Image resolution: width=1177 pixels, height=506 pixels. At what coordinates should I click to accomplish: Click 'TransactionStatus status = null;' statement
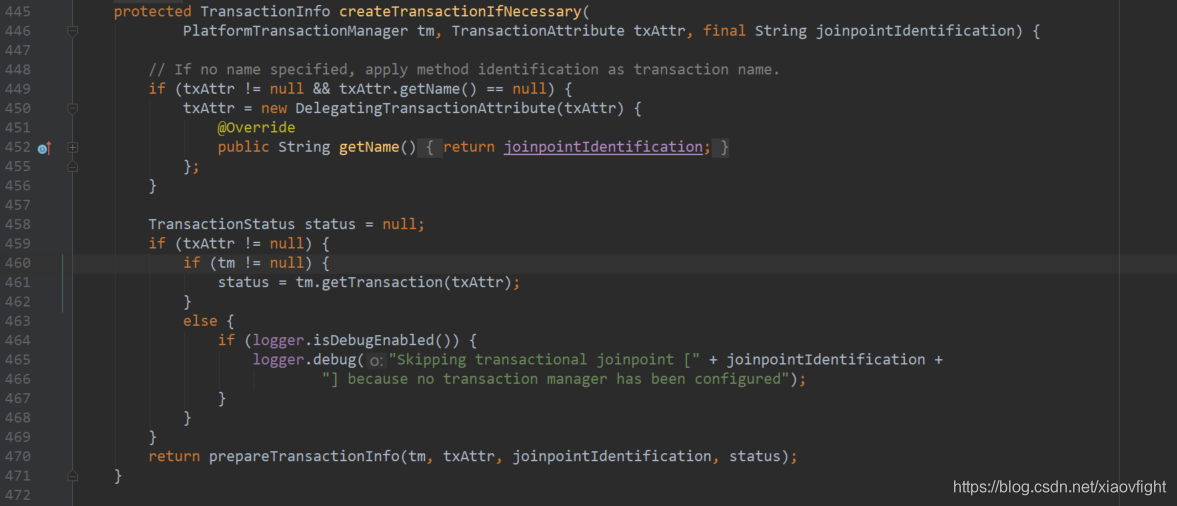pyautogui.click(x=287, y=224)
